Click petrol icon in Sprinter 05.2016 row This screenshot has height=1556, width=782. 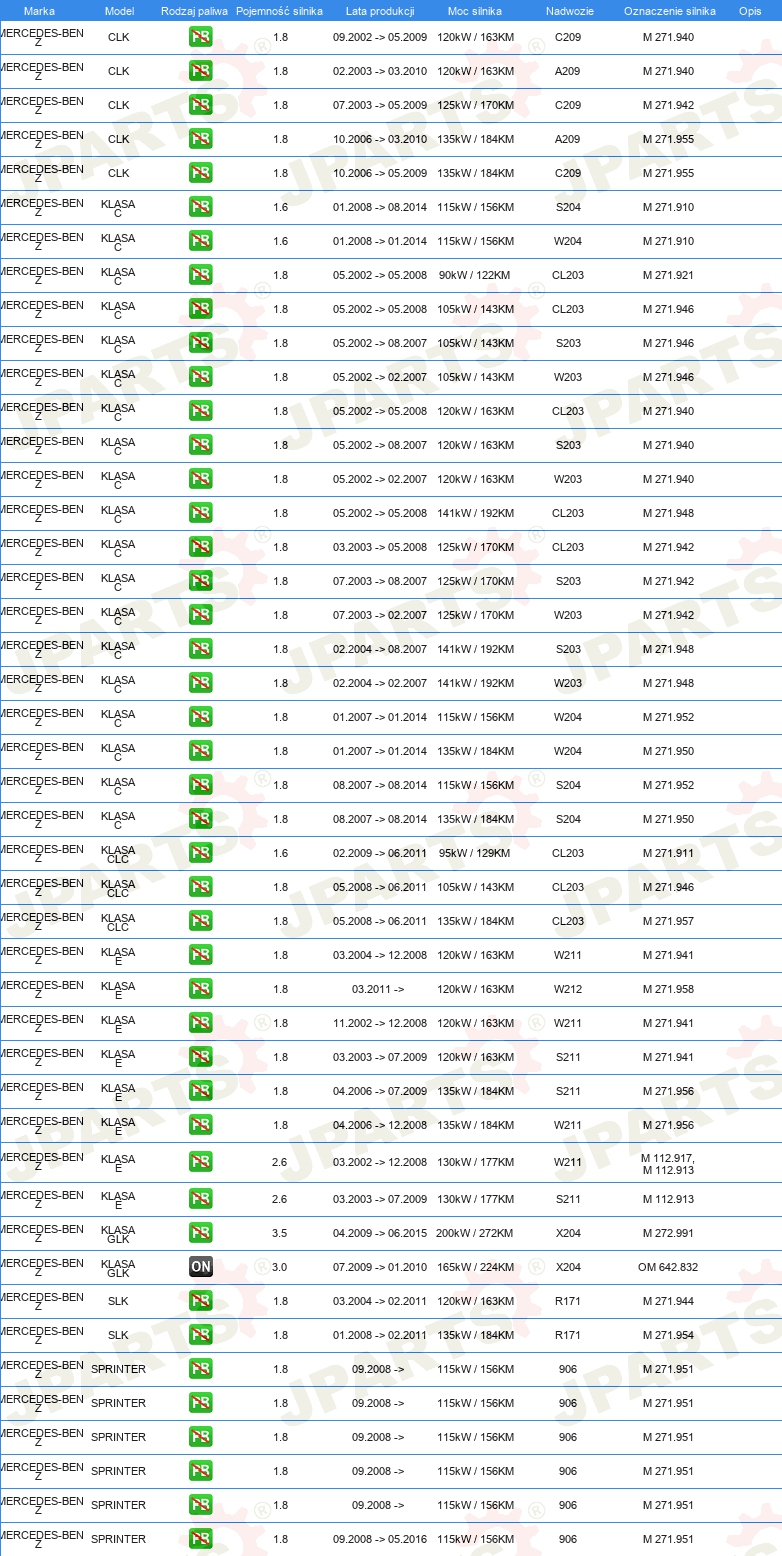tap(200, 1539)
